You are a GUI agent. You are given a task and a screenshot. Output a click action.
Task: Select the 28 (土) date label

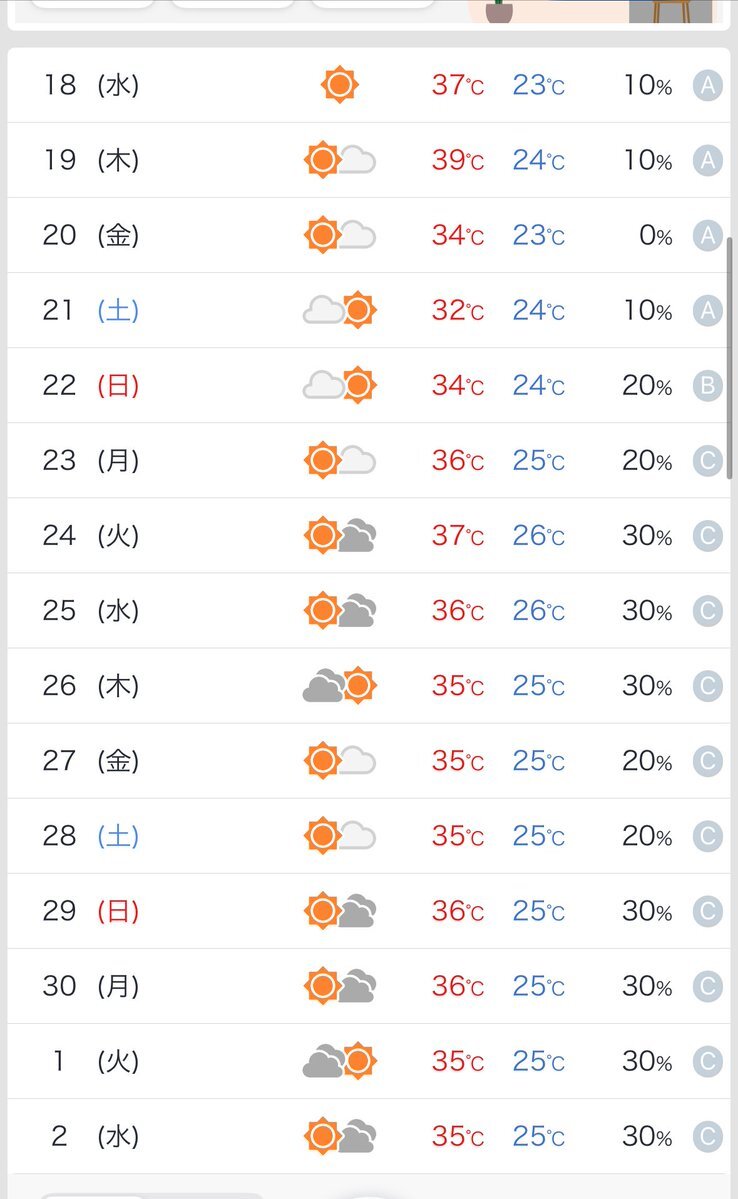tap(91, 836)
